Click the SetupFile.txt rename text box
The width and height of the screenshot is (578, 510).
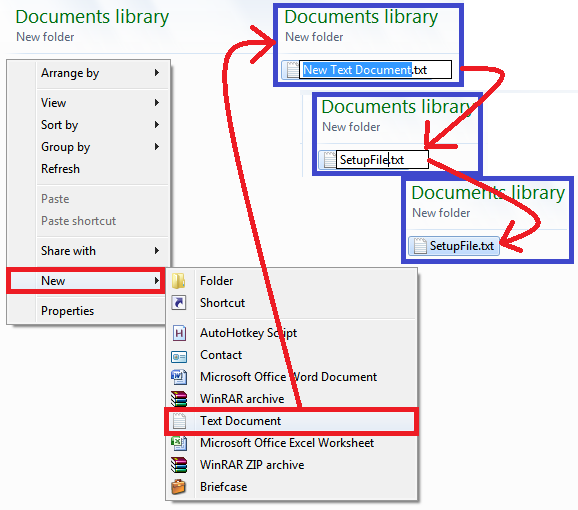[x=382, y=160]
